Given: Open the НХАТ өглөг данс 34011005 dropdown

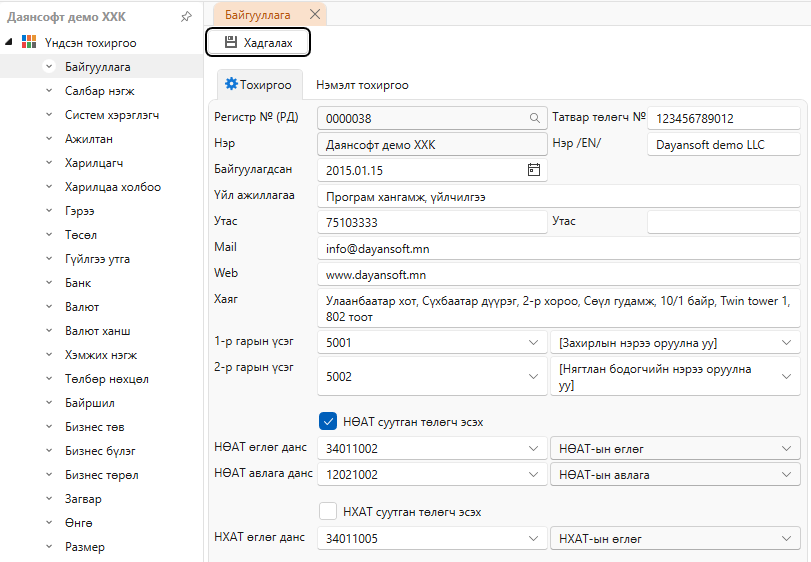Looking at the screenshot, I should [533, 538].
